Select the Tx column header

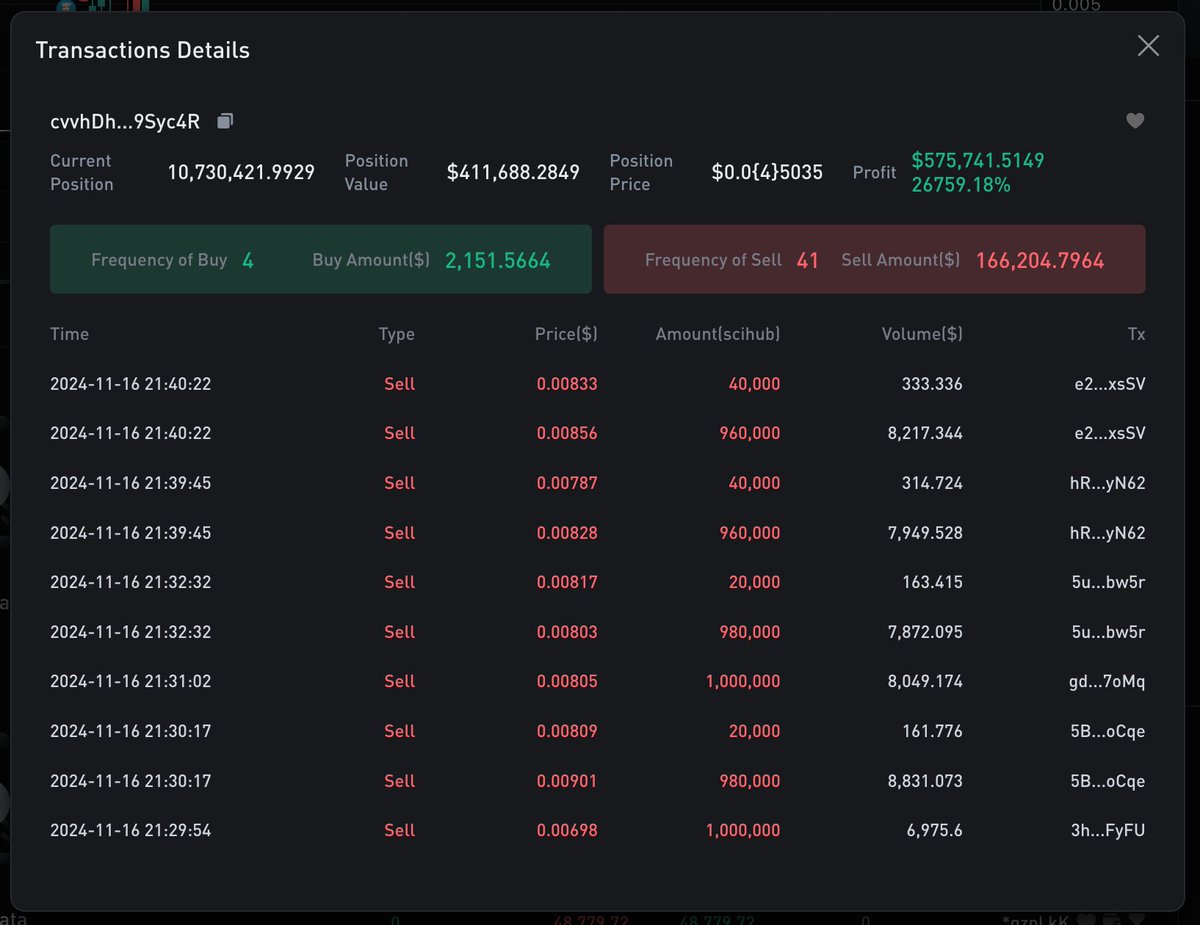(x=1137, y=334)
